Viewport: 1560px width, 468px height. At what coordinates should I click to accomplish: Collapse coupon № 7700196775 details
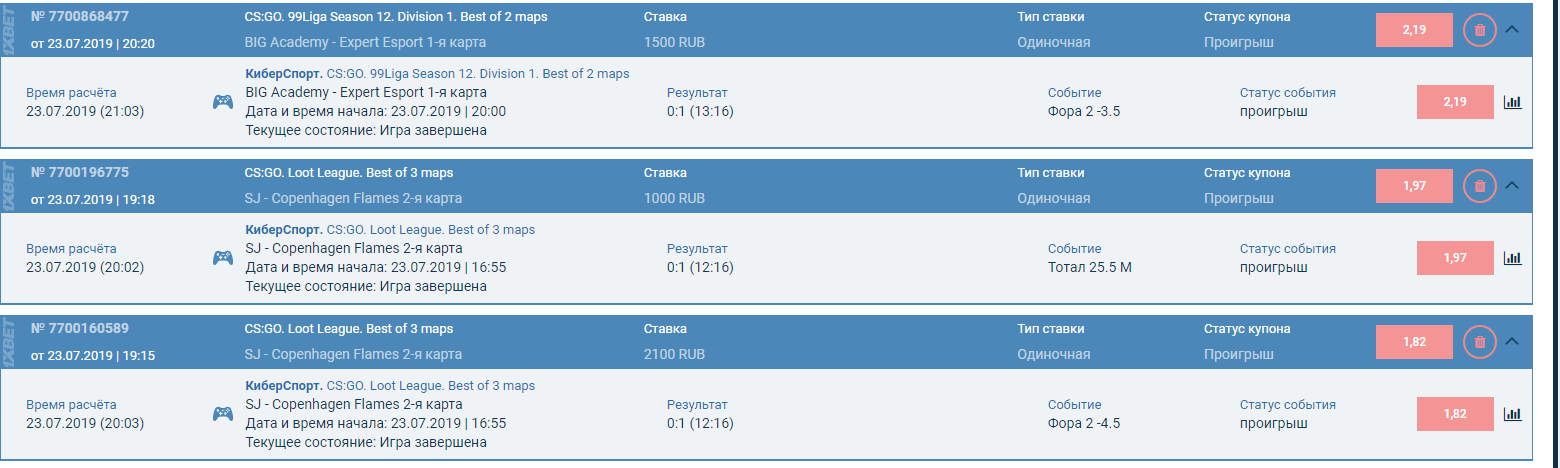click(1512, 185)
